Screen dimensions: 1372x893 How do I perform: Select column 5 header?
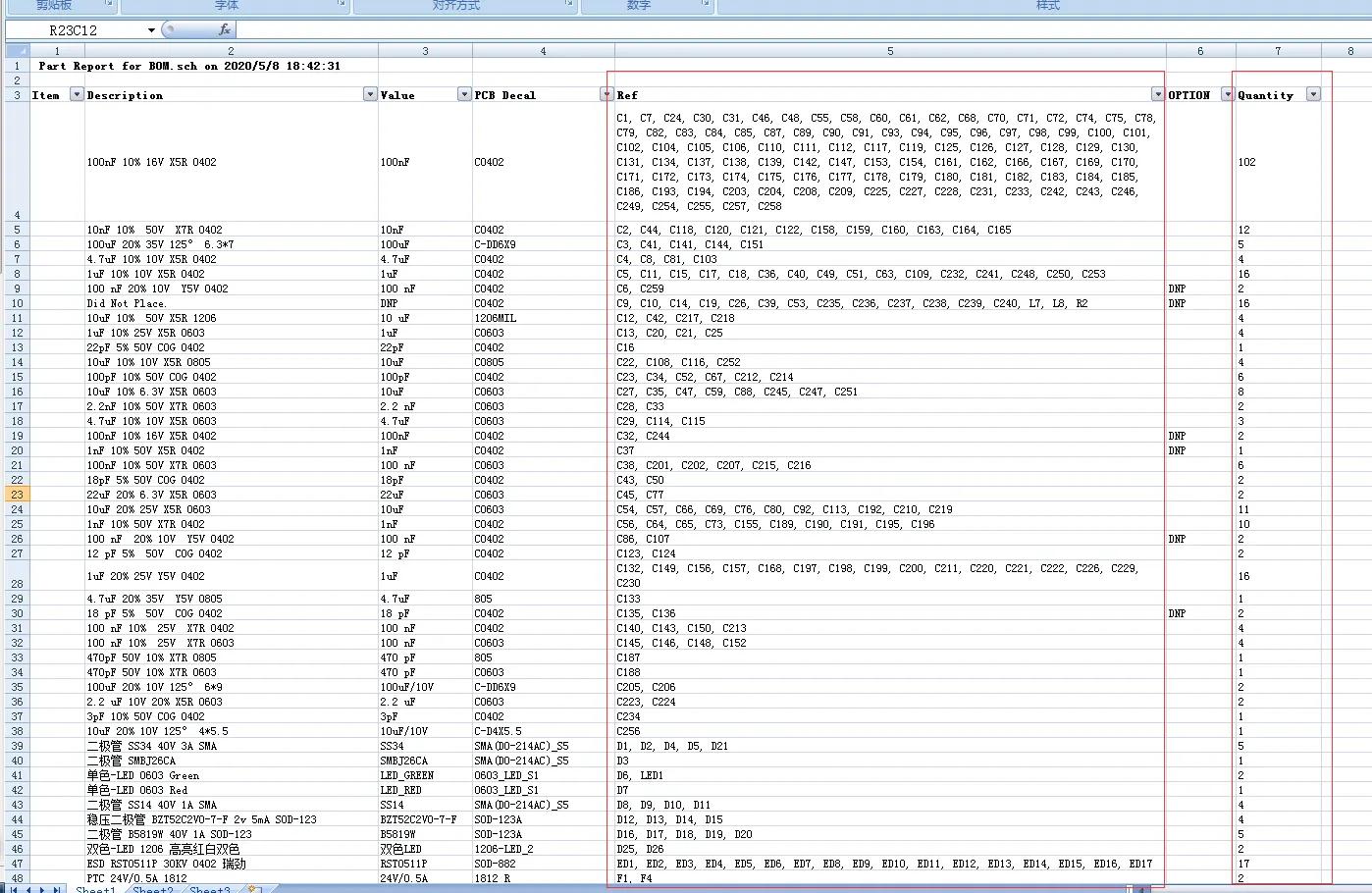[890, 51]
